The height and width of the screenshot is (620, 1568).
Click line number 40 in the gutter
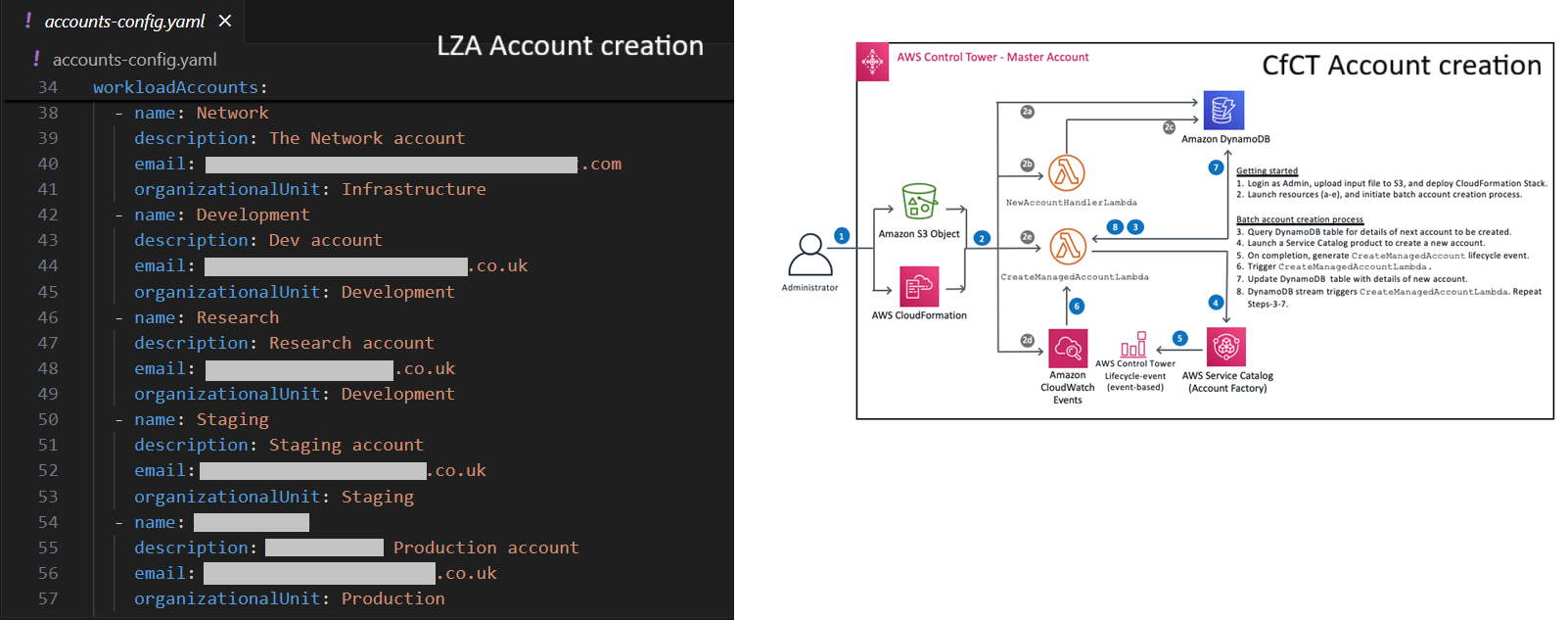click(x=48, y=164)
